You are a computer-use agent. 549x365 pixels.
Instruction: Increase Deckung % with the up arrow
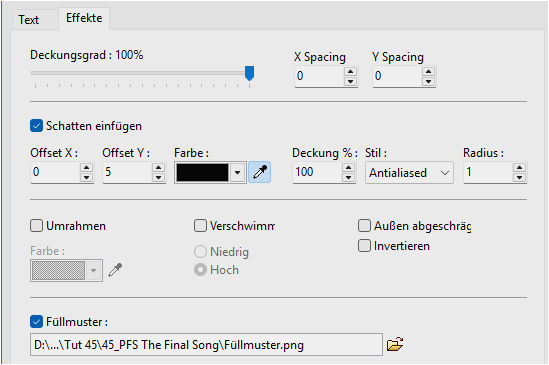pos(348,167)
